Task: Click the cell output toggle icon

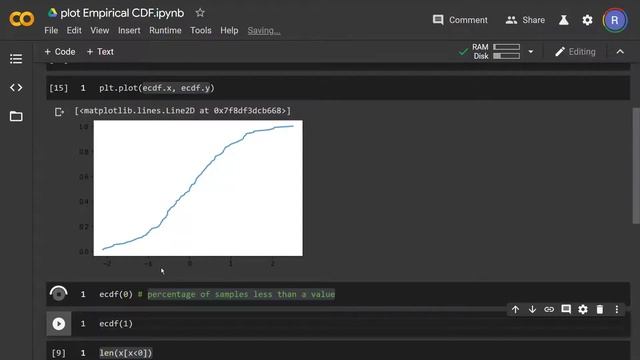Action: tap(59, 111)
